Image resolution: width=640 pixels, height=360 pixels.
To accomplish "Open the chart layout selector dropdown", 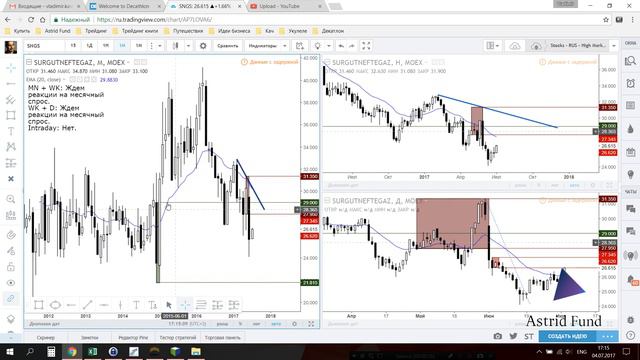I will pos(493,46).
